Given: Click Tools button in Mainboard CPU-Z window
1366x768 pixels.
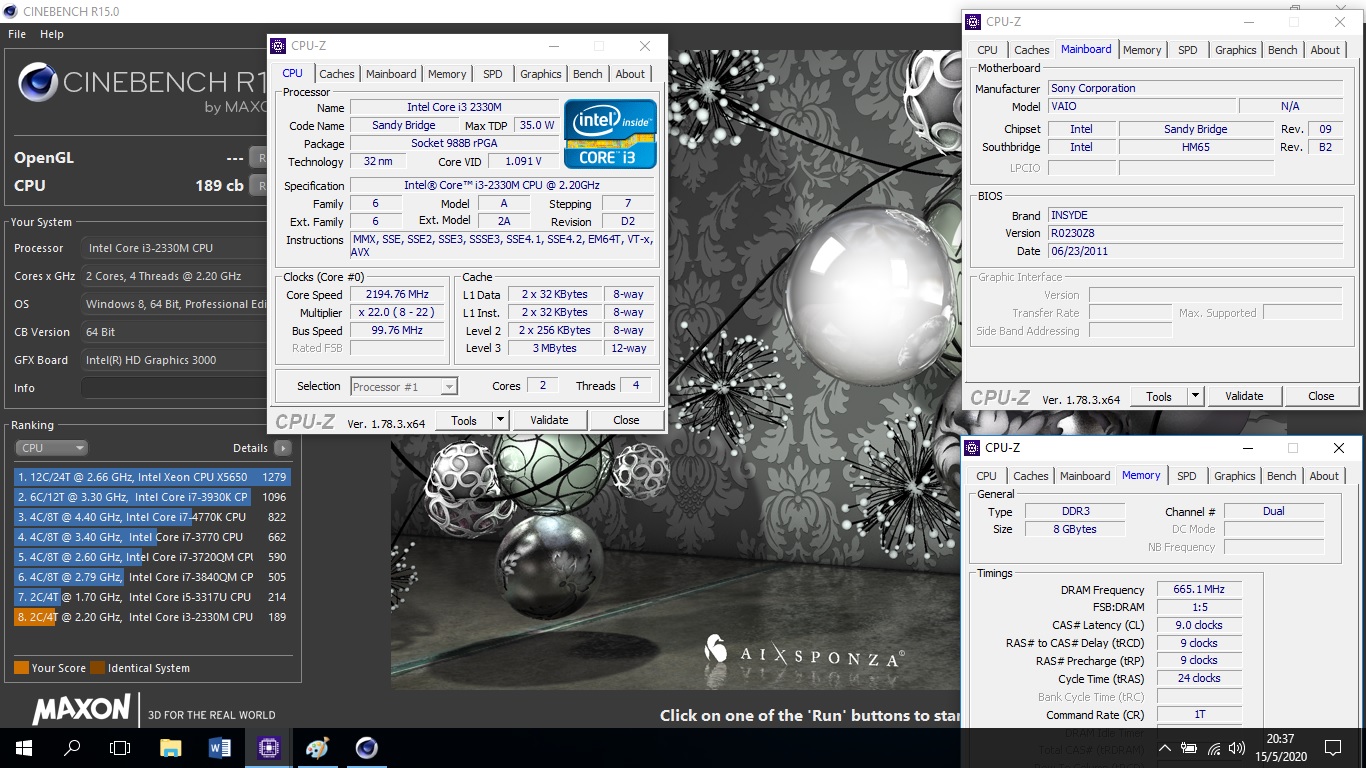Looking at the screenshot, I should pyautogui.click(x=1159, y=396).
